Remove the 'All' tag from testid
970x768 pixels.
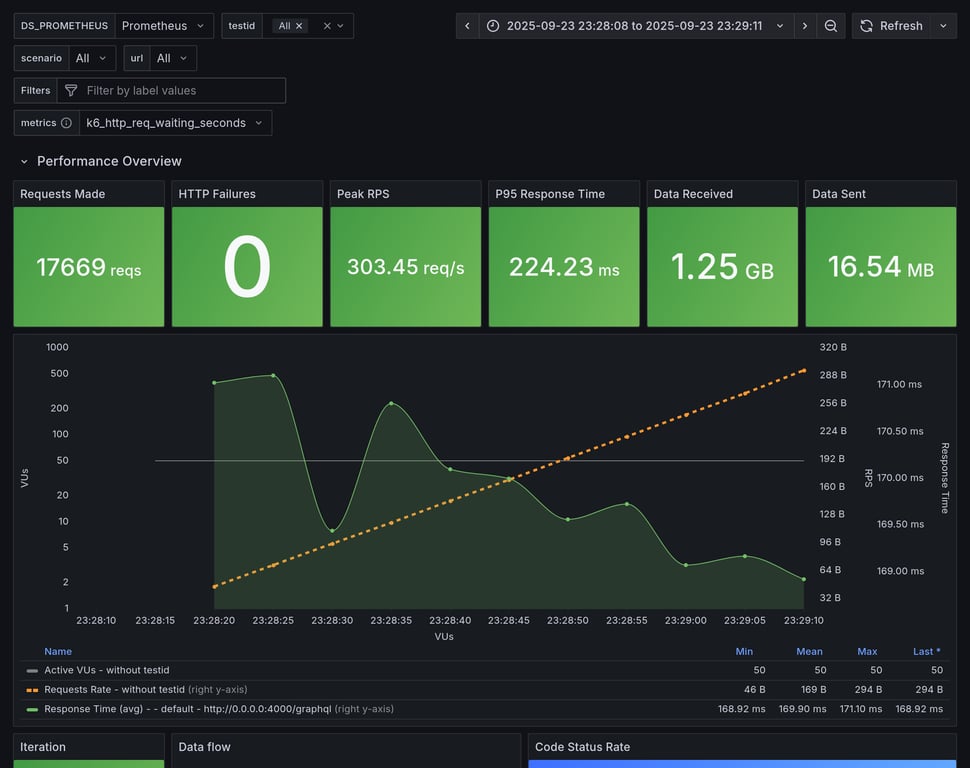(x=299, y=26)
